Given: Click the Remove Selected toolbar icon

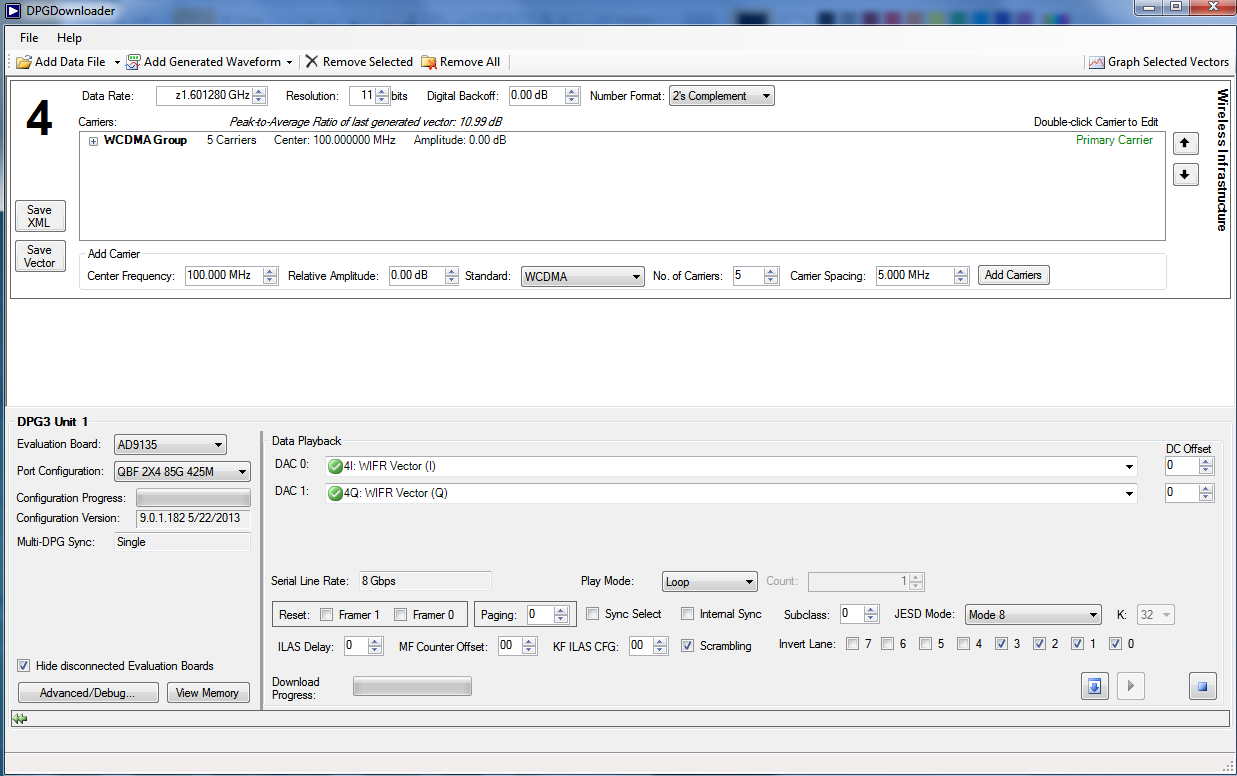Looking at the screenshot, I should (312, 62).
